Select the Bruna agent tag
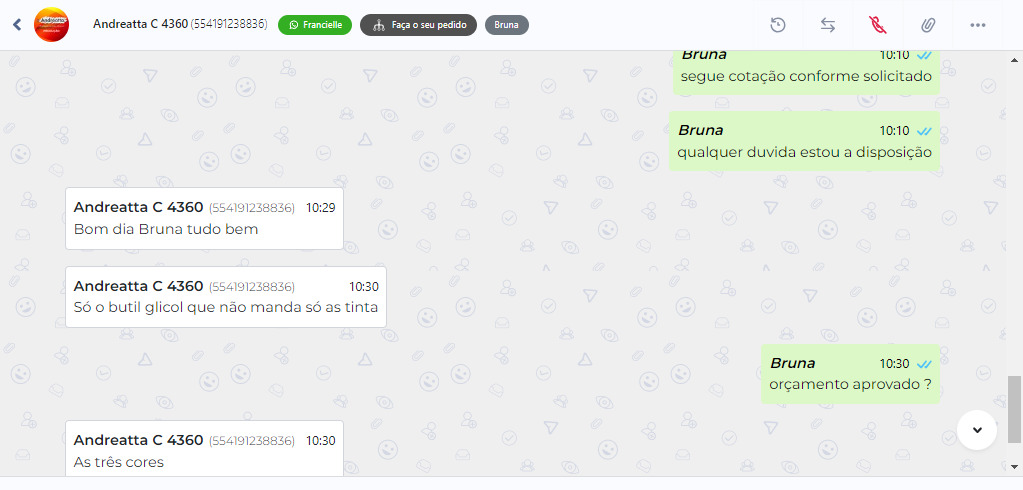 [507, 25]
